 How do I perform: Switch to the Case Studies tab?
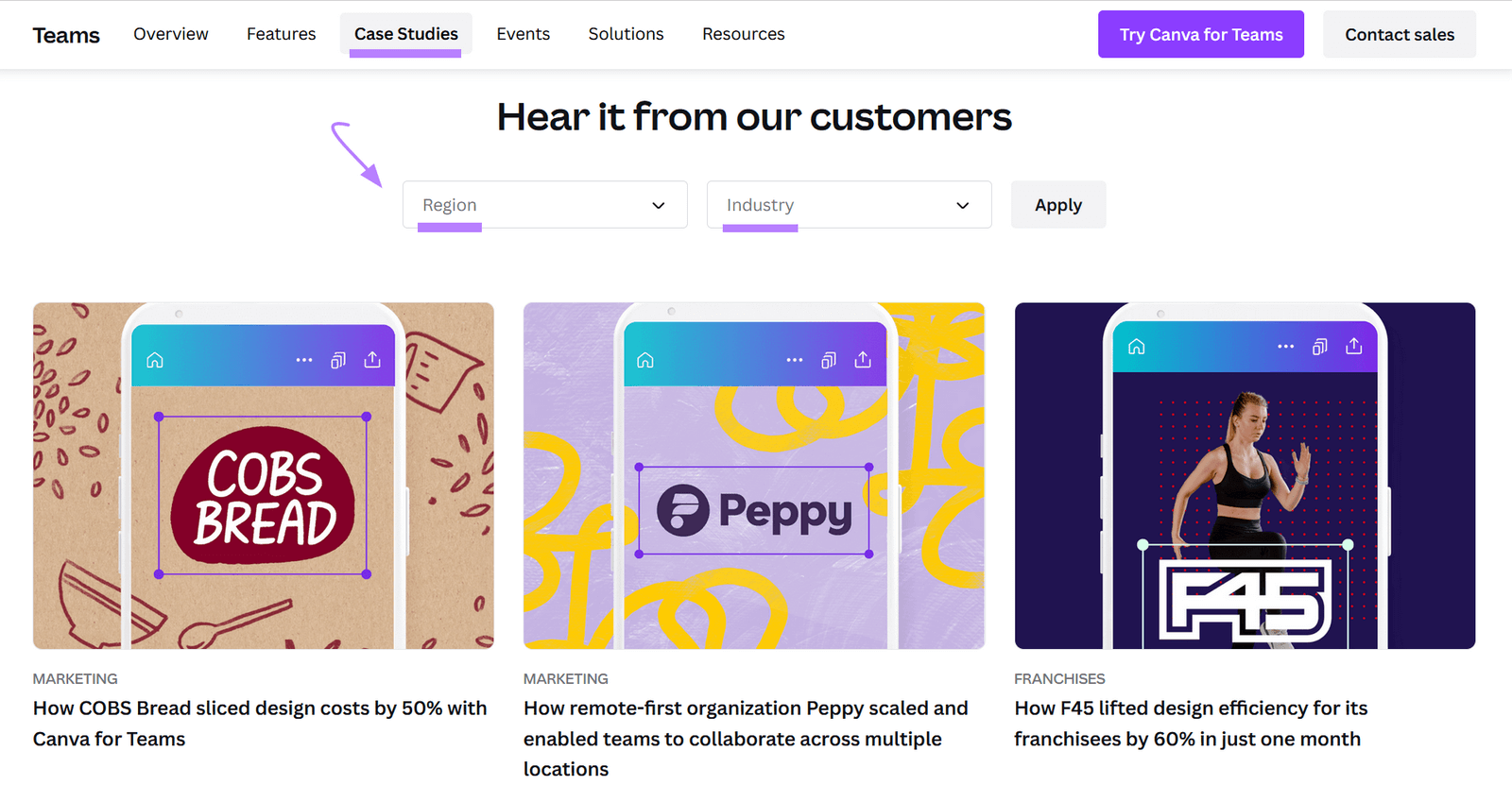click(x=405, y=33)
